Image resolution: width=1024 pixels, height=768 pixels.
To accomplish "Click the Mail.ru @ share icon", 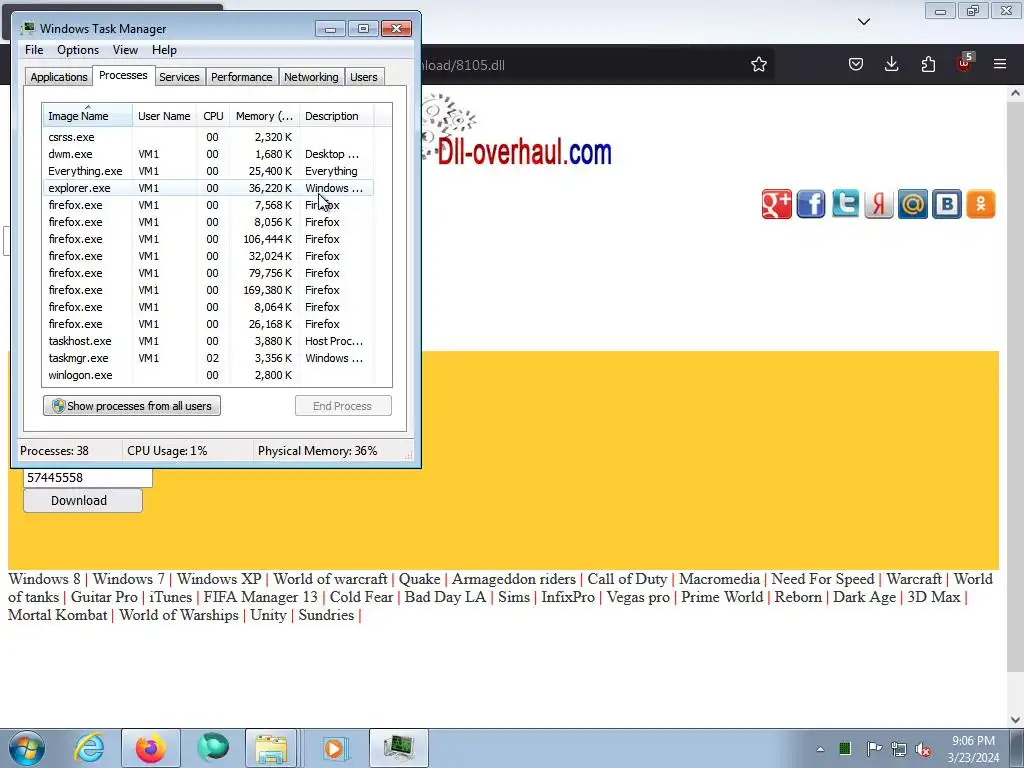I will coord(913,204).
